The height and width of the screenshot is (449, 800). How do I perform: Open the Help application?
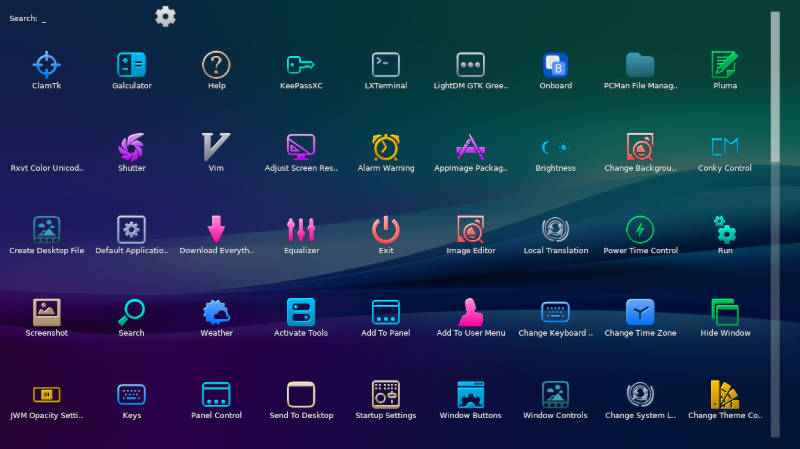pyautogui.click(x=216, y=65)
